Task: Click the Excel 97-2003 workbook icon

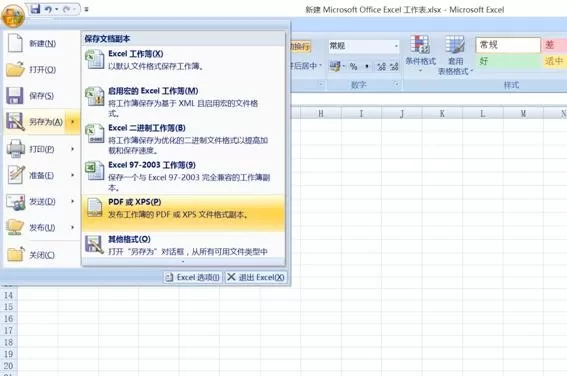Action: pos(95,171)
